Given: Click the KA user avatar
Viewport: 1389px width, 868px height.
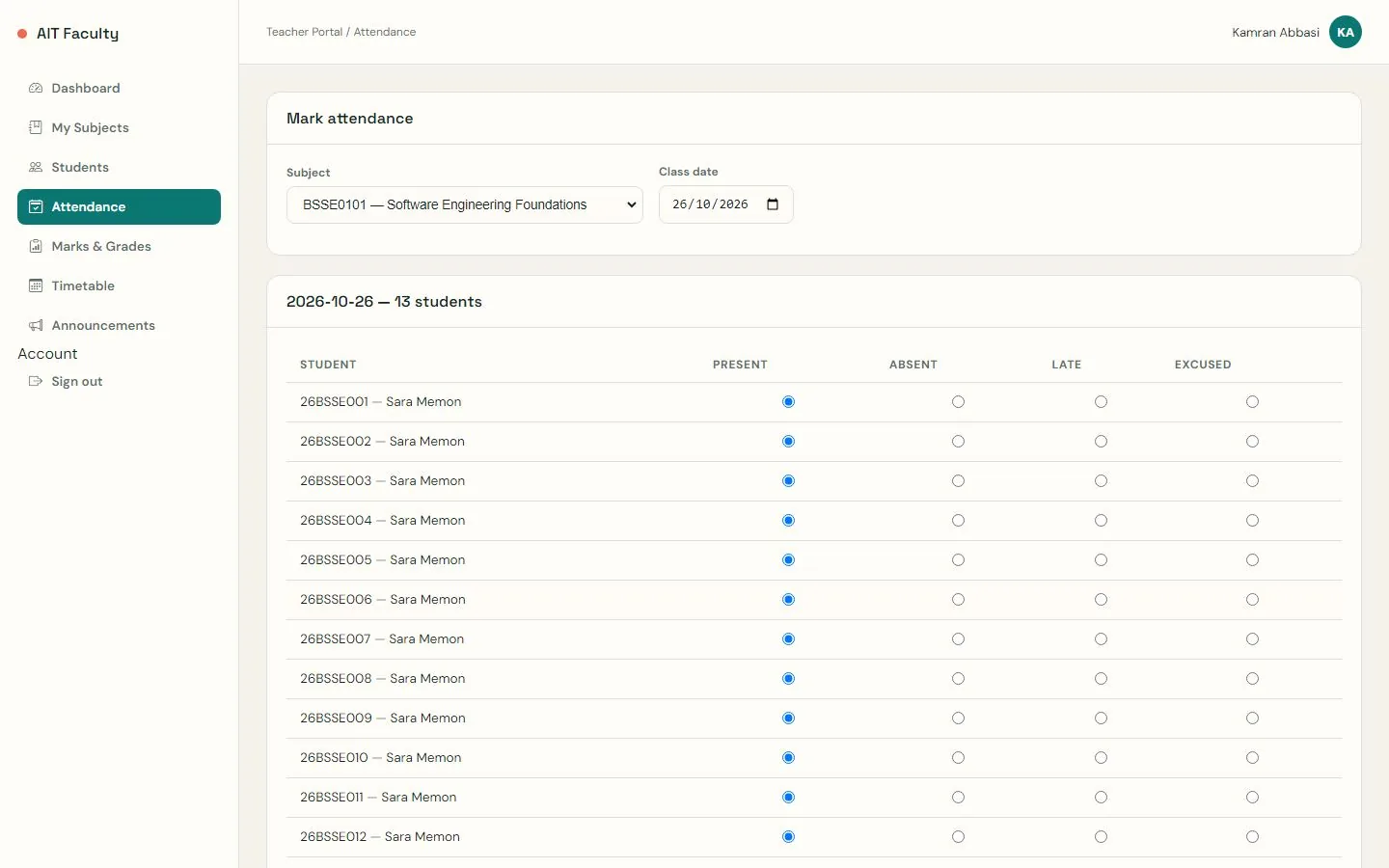Looking at the screenshot, I should (1346, 32).
